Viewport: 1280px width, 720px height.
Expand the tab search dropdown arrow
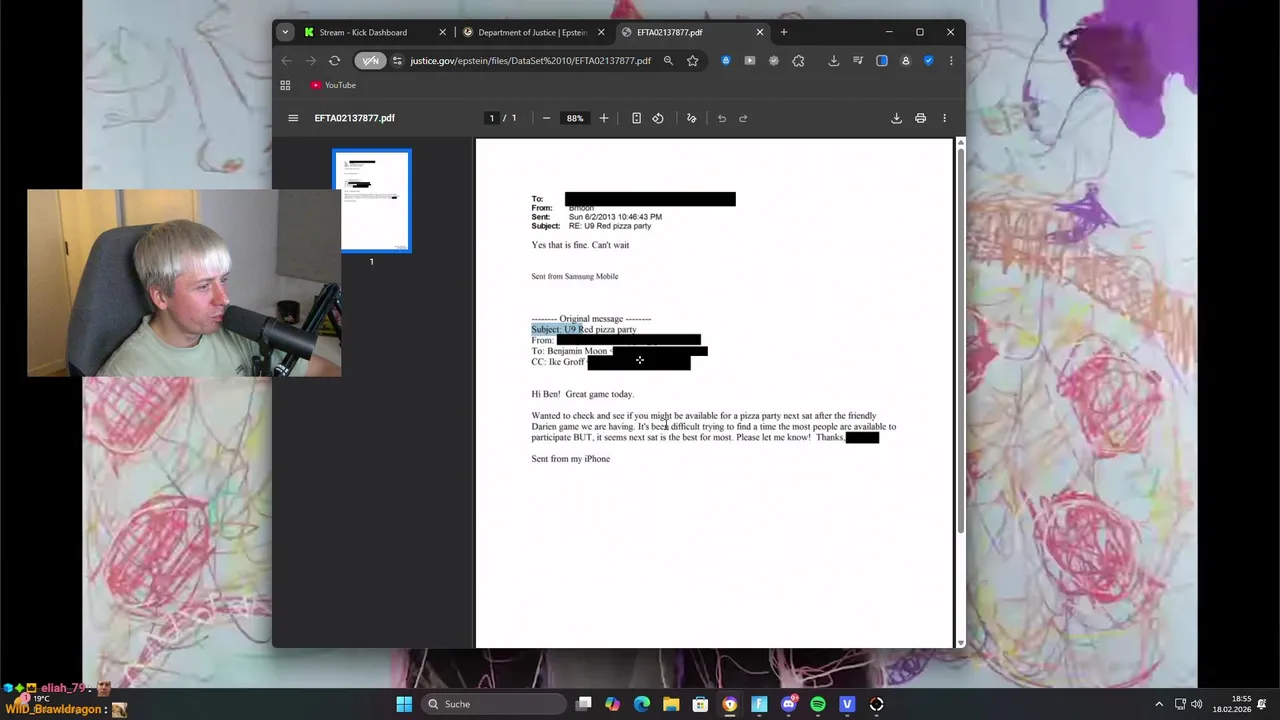pos(285,32)
